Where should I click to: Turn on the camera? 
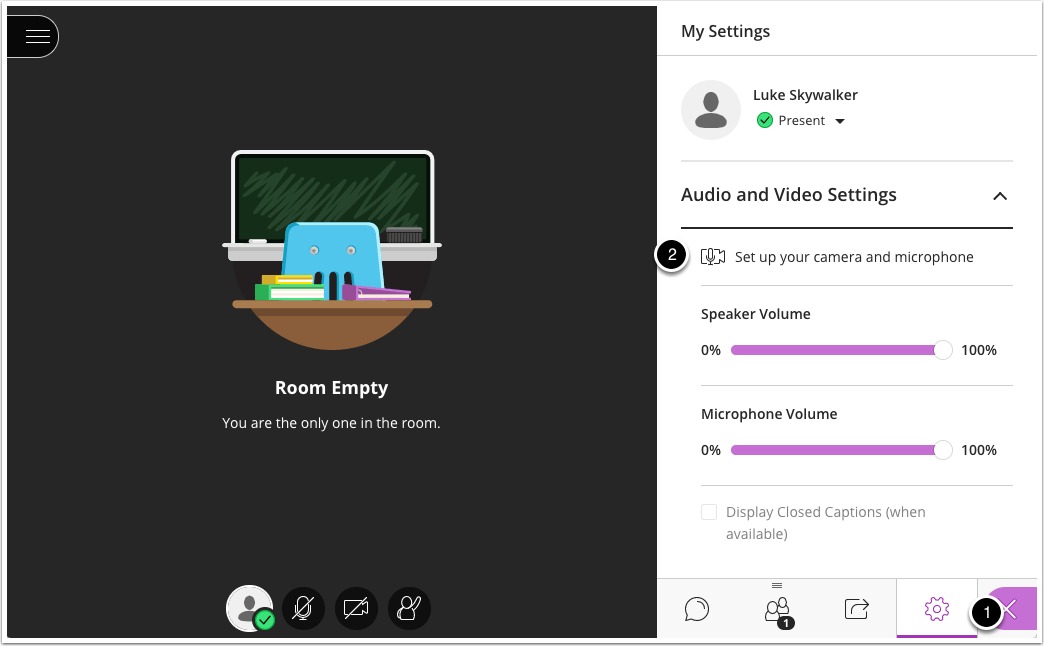pos(356,608)
